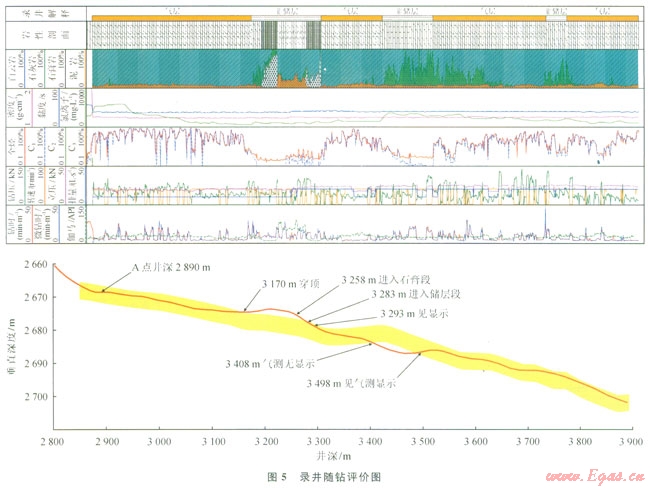Click the 3 900 tick at axis end
Viewport: 650px width, 488px height.
(630, 440)
